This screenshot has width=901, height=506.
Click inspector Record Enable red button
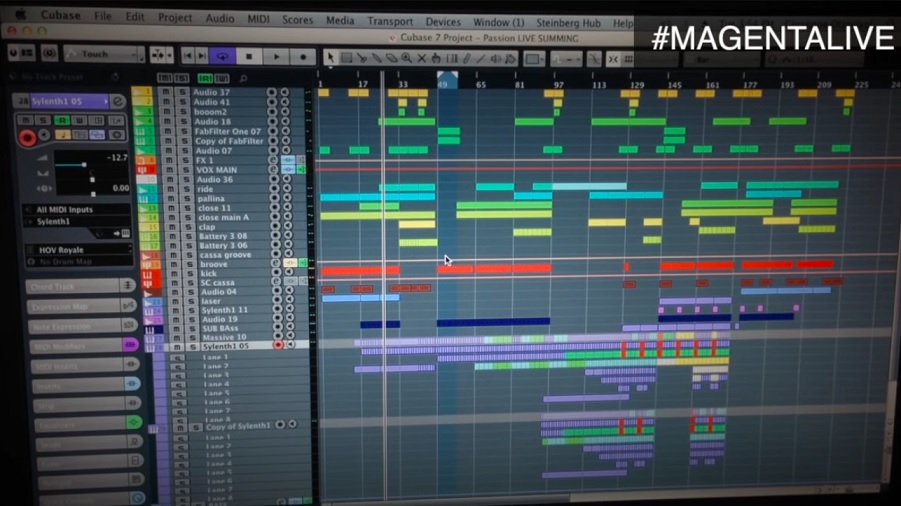(x=26, y=138)
